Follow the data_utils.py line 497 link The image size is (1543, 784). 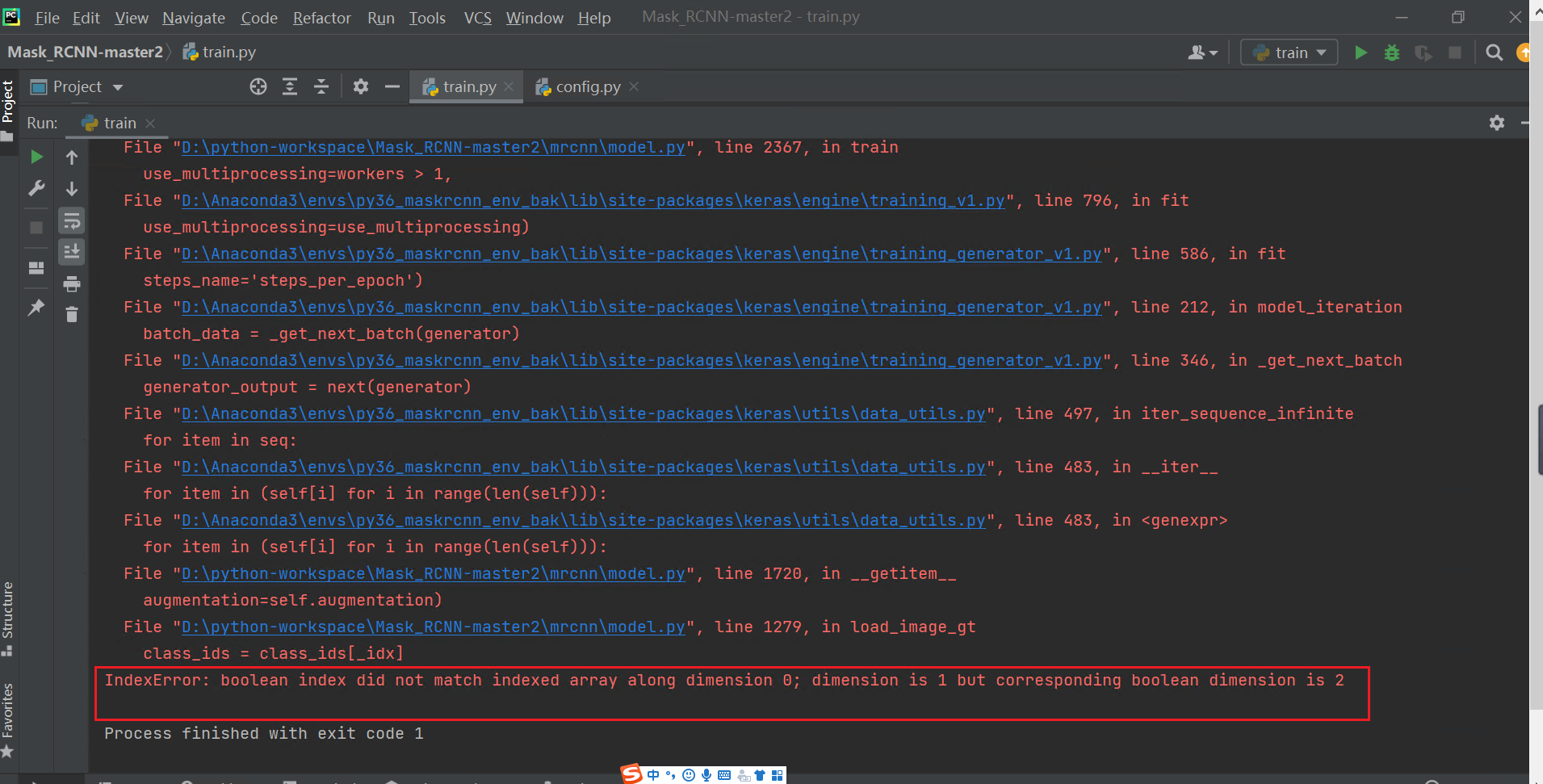(583, 413)
